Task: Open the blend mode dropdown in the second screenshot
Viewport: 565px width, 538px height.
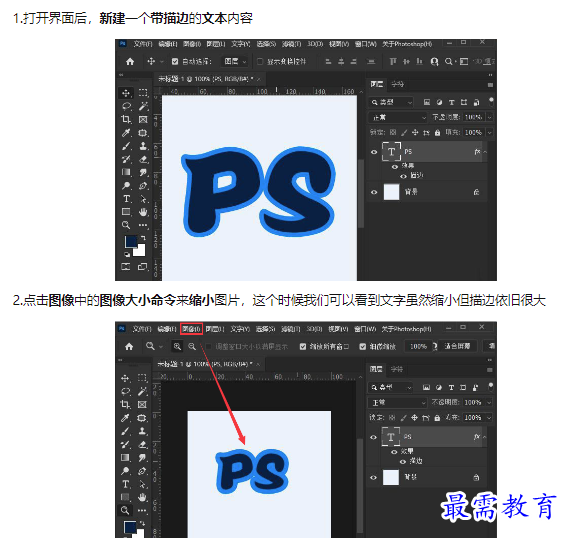Action: [397, 403]
